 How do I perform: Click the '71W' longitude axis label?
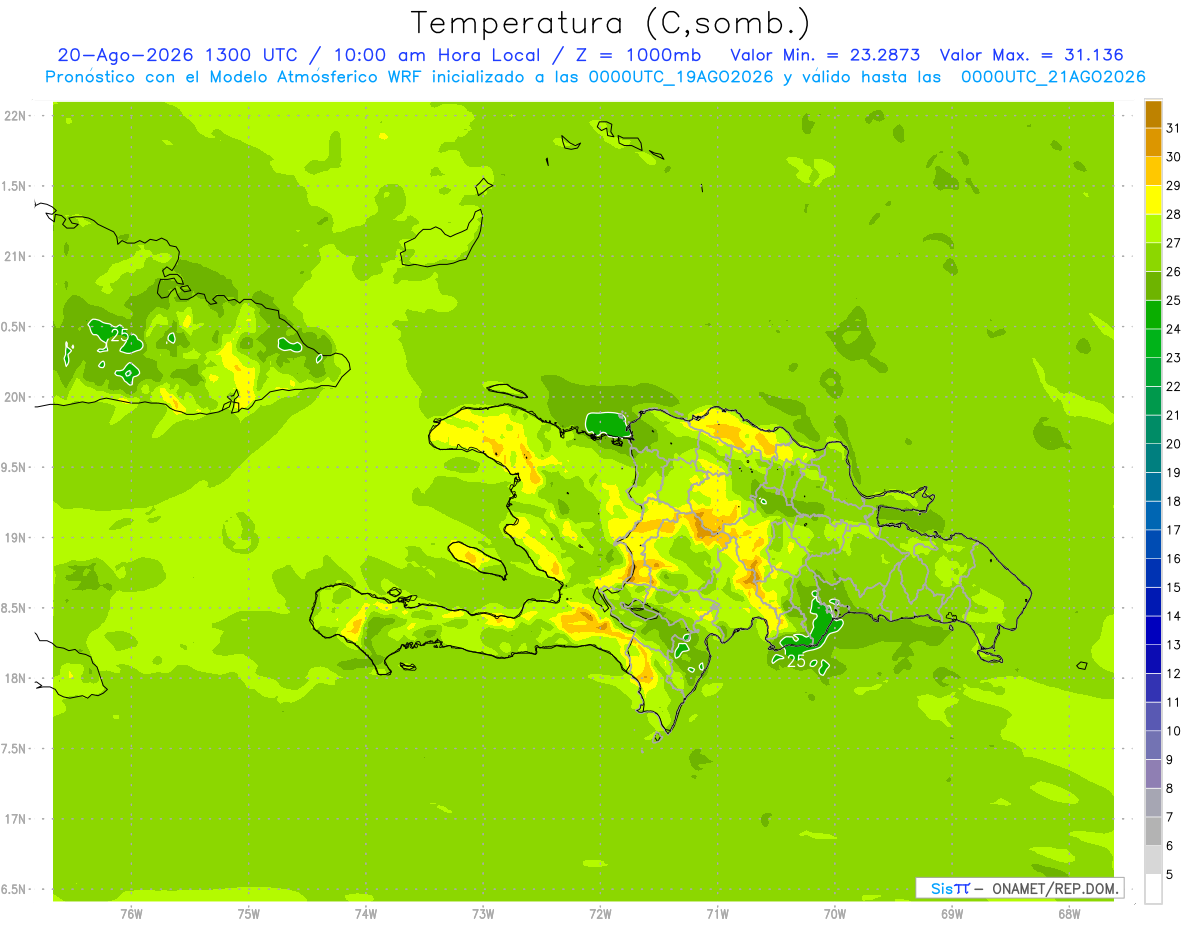(x=717, y=913)
